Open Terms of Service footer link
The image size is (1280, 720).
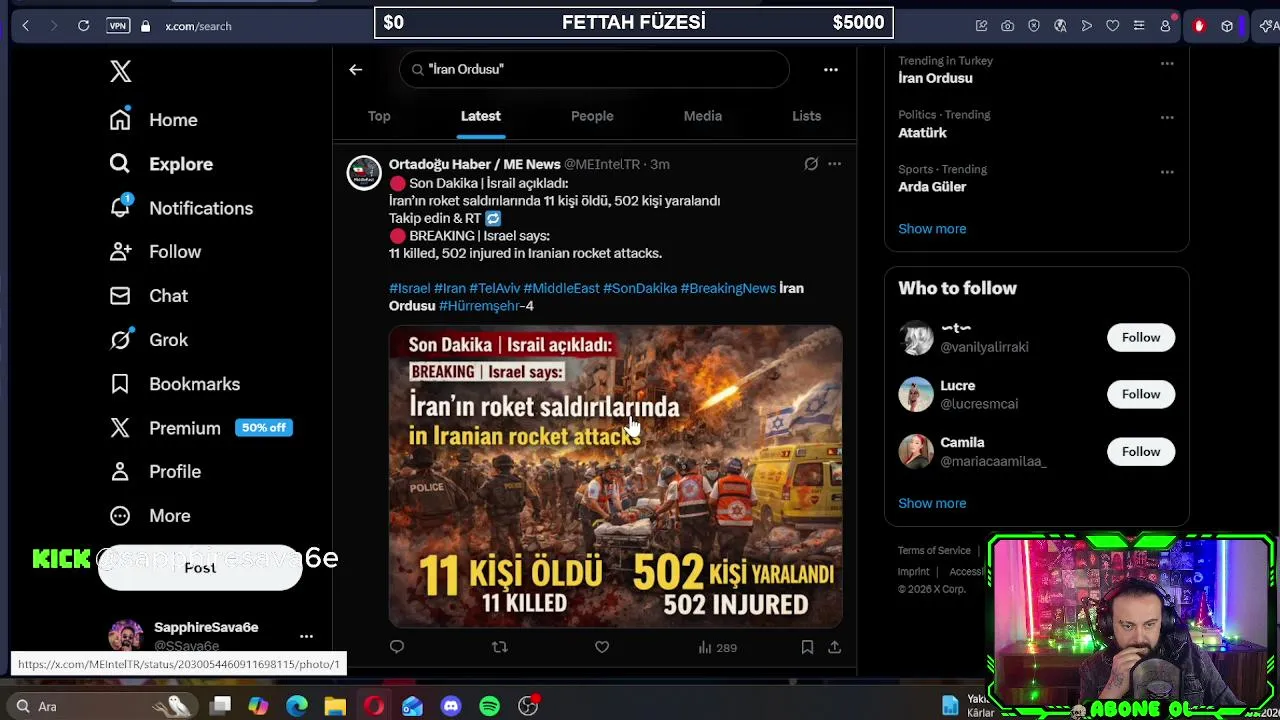934,550
